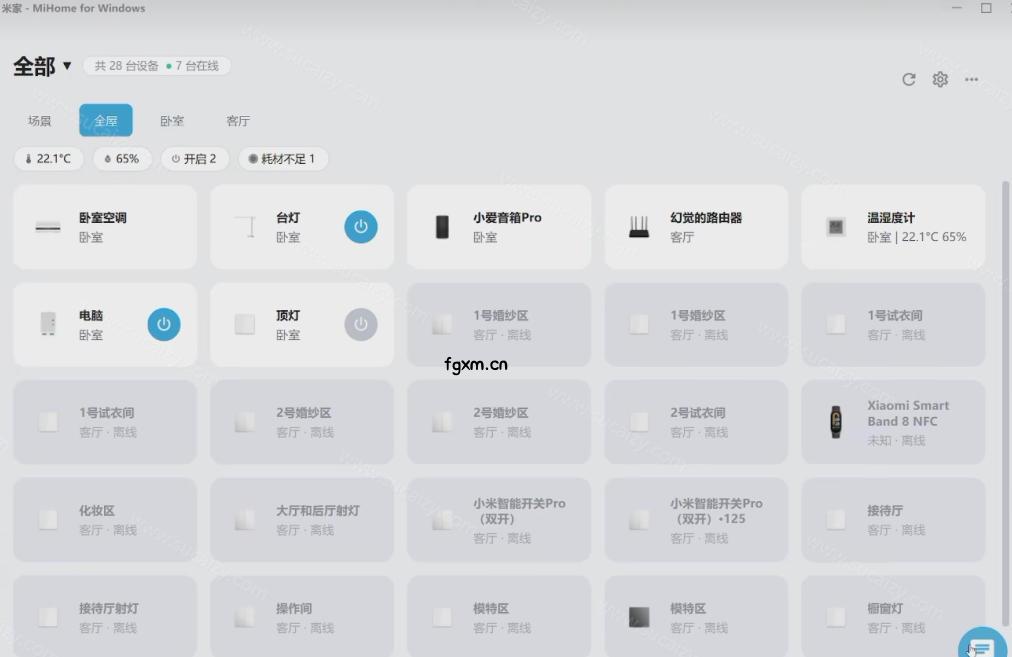Click the Xiaomi Smart Band 8 NFC icon
Screen dimensions: 1012x657
click(836, 422)
